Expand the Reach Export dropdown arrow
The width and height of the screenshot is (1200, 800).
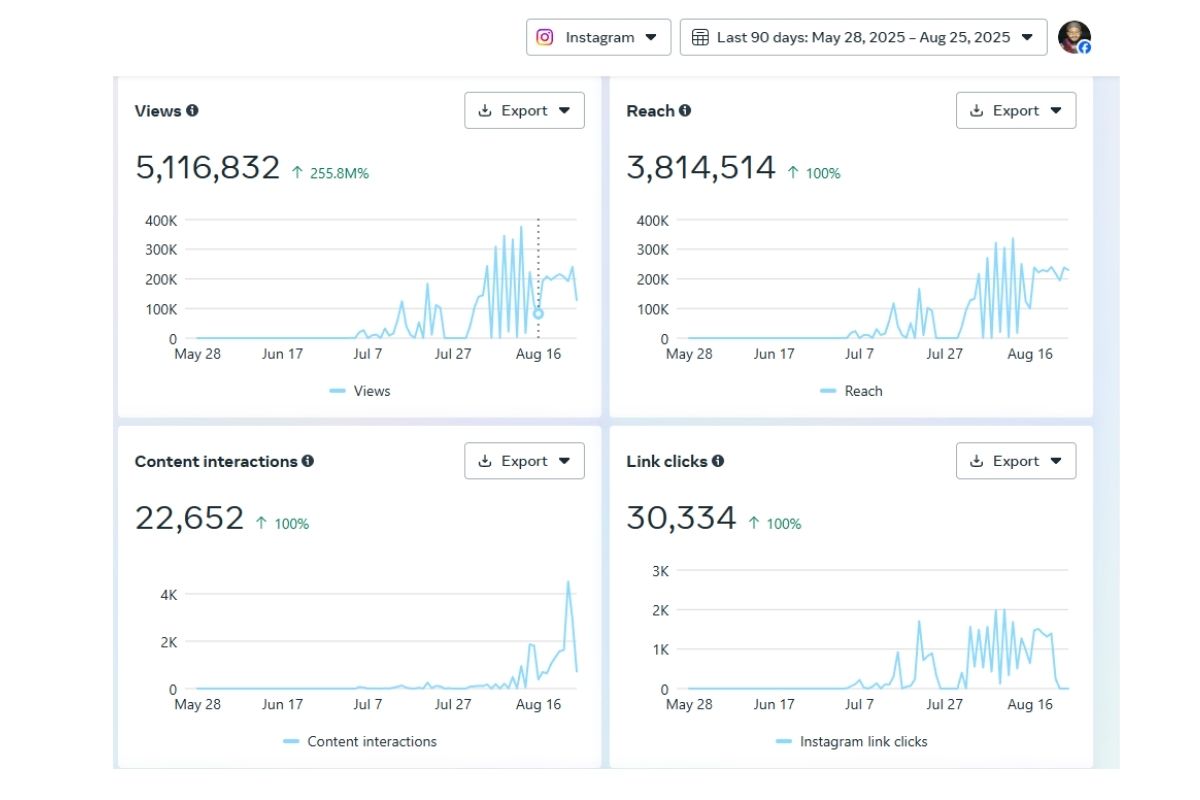[x=1056, y=111]
